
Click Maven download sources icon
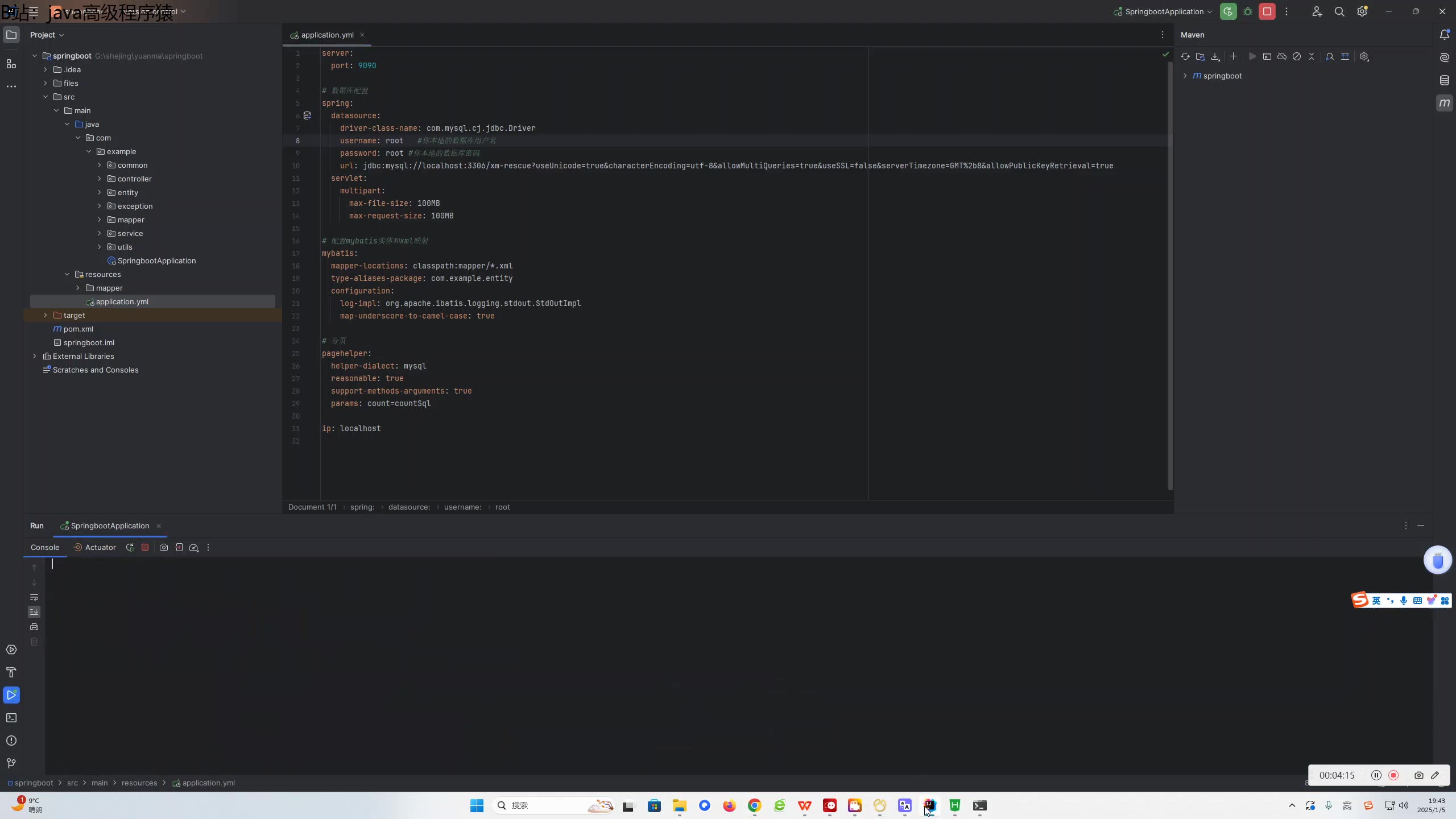point(1215,56)
